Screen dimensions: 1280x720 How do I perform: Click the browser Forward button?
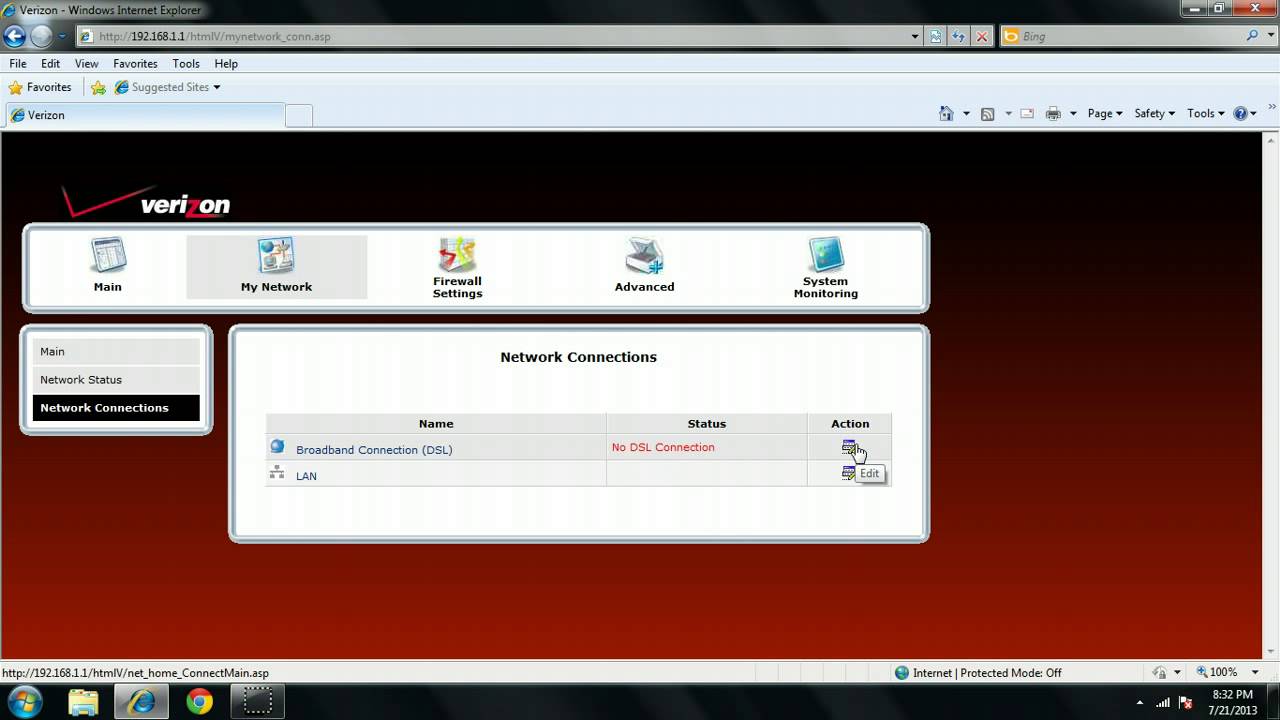click(41, 36)
